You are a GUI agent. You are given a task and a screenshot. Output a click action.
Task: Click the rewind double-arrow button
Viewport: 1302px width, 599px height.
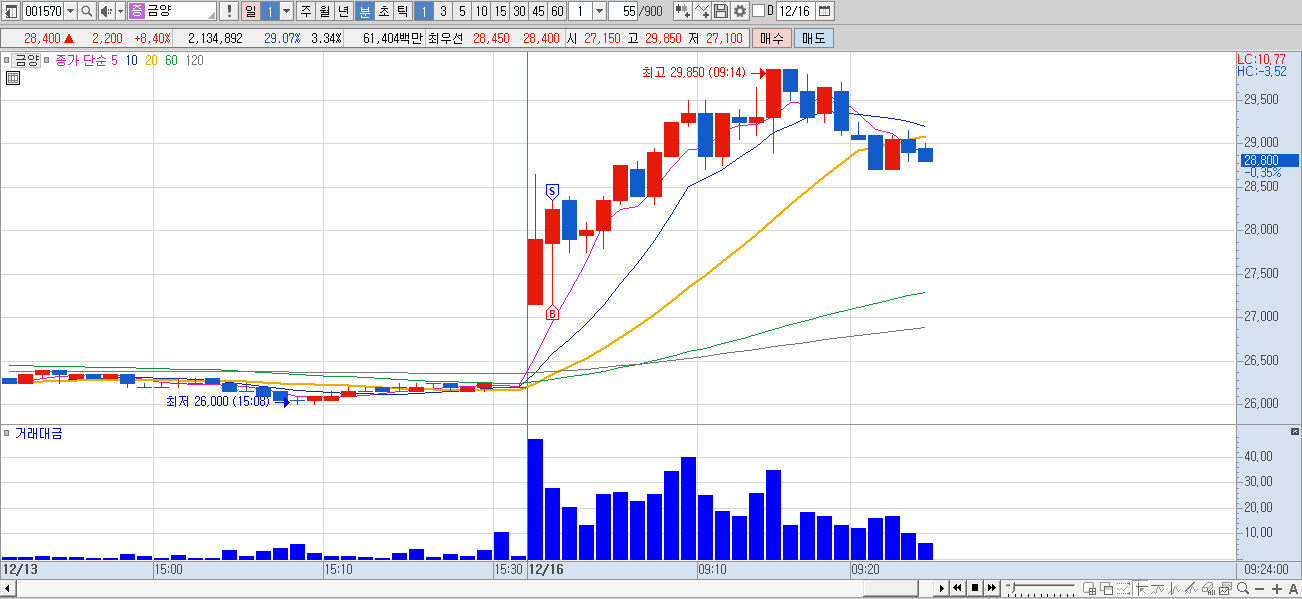click(x=957, y=588)
